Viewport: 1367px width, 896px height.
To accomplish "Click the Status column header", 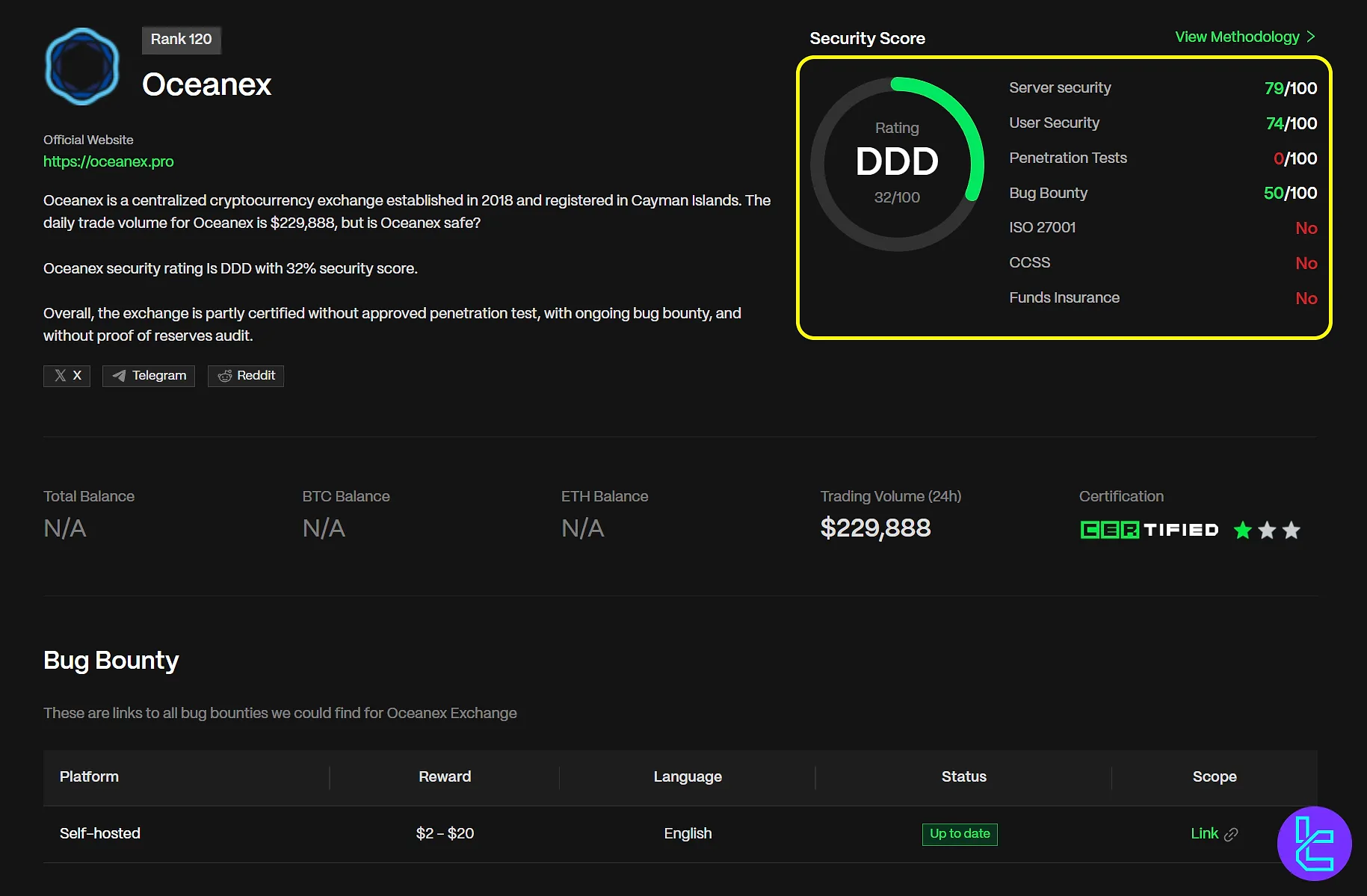I will coord(963,776).
